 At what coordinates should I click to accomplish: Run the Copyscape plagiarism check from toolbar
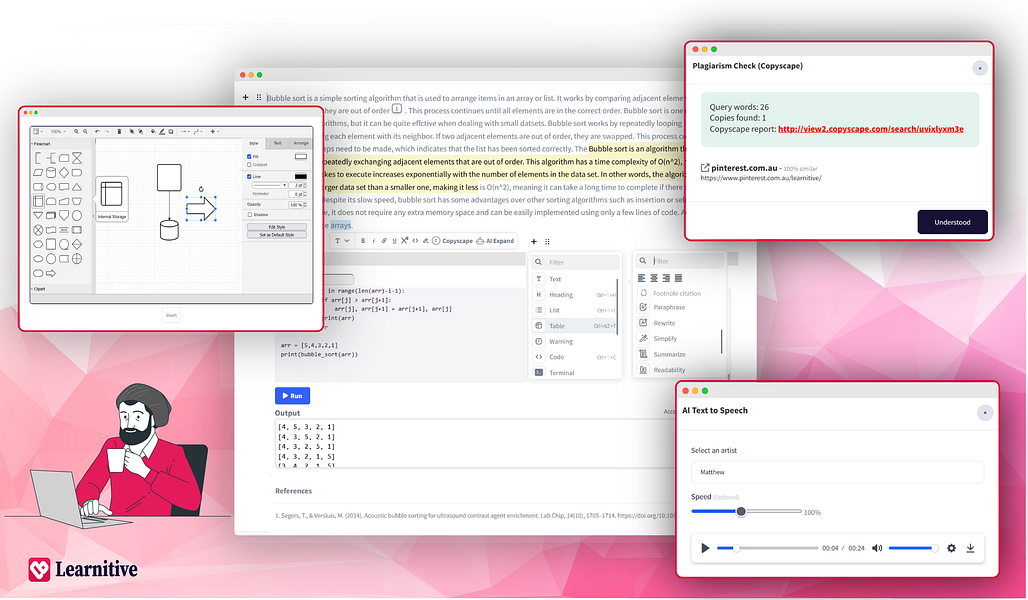point(452,241)
